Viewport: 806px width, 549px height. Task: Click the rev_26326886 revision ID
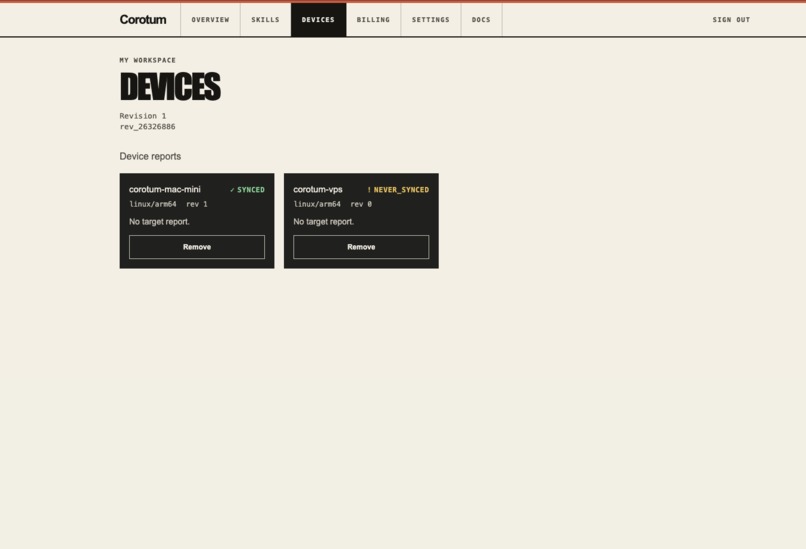148,126
